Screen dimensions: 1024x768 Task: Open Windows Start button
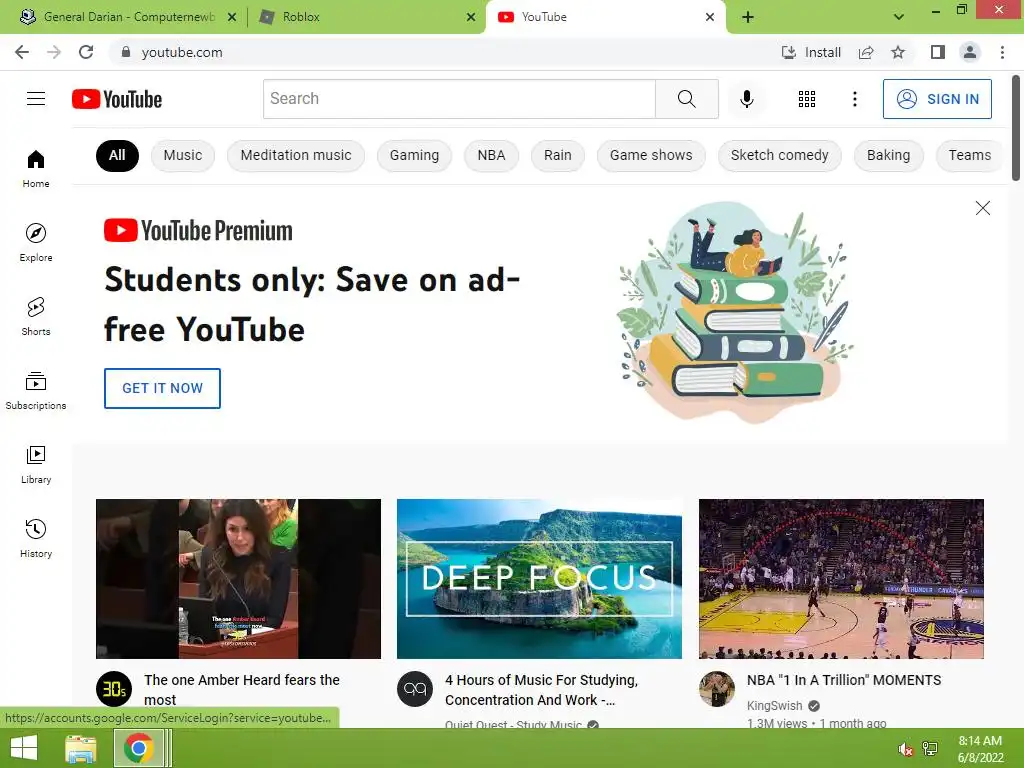(24, 748)
